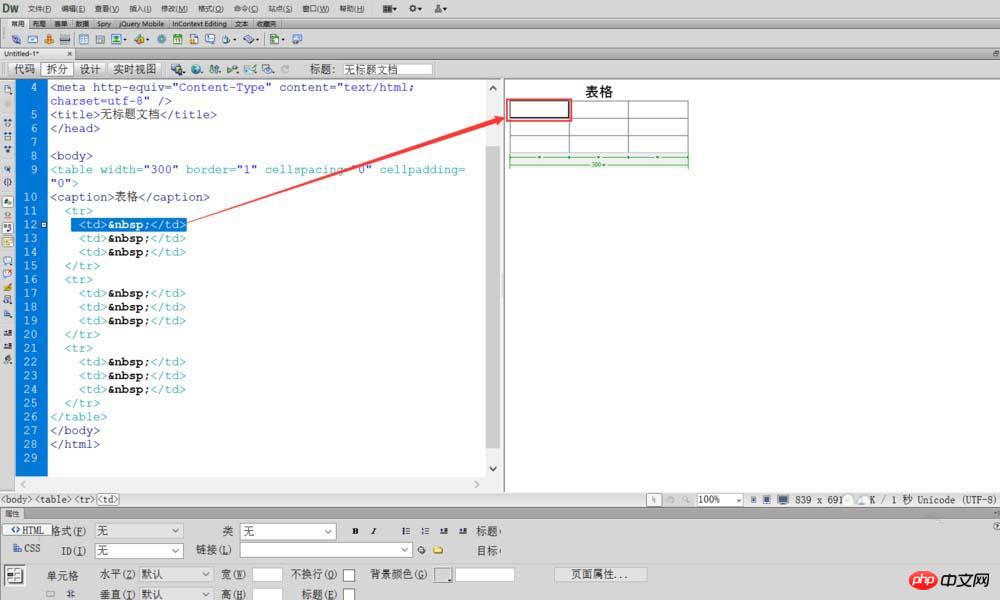Screen dimensions: 1000x600
Task: Insert a hyperlink from the Common bar
Action: [x=16, y=40]
